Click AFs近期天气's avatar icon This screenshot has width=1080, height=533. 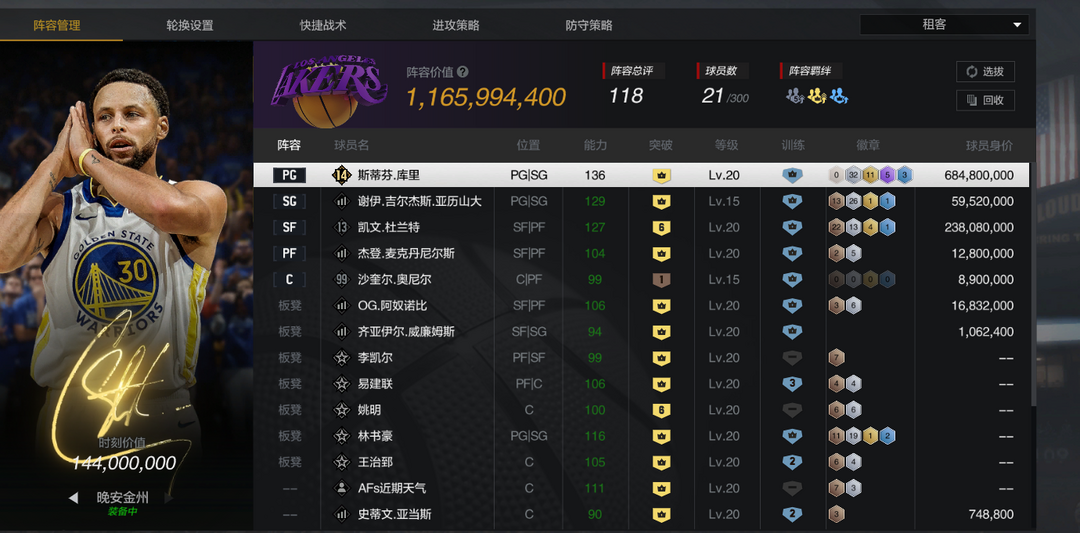pyautogui.click(x=341, y=488)
